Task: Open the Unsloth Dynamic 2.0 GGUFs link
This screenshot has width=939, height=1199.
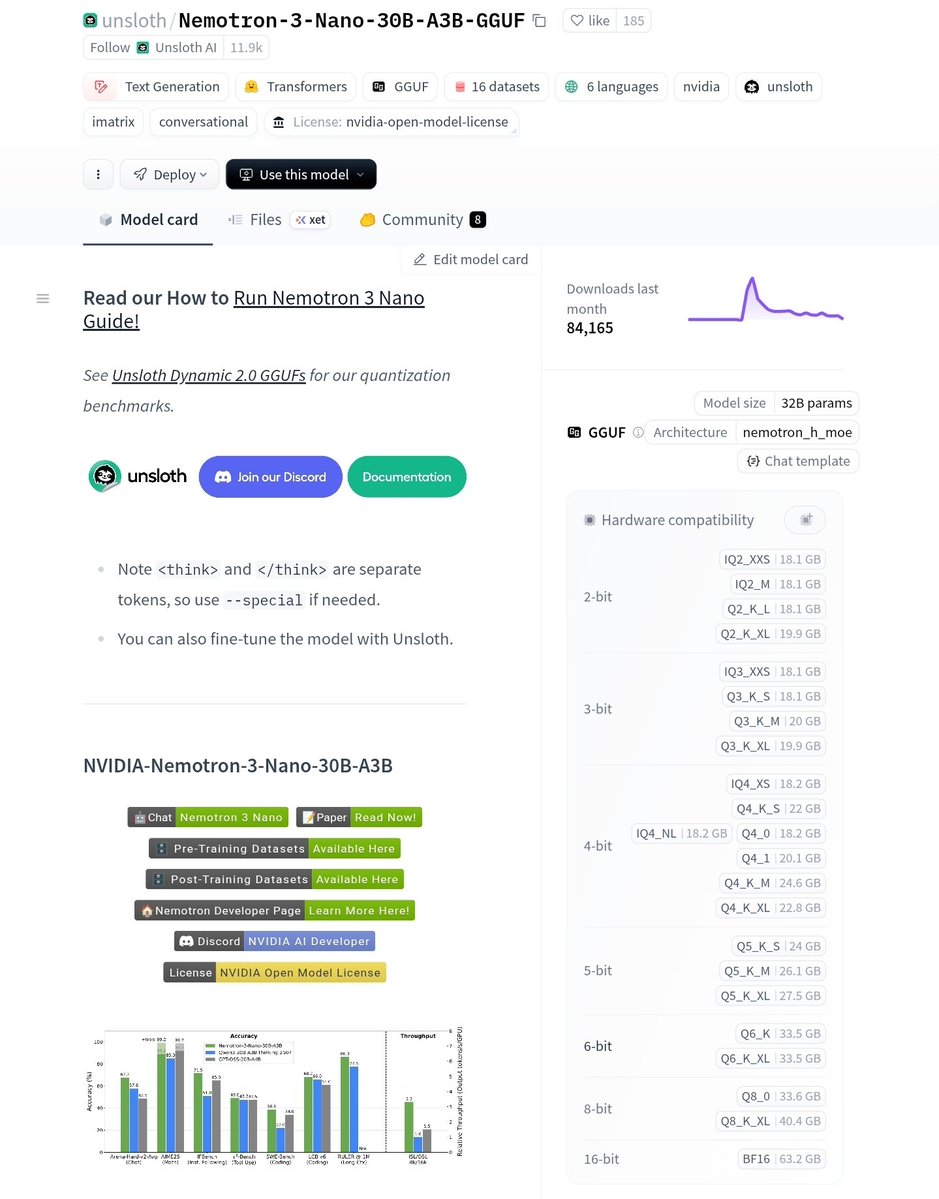Action: click(x=209, y=375)
